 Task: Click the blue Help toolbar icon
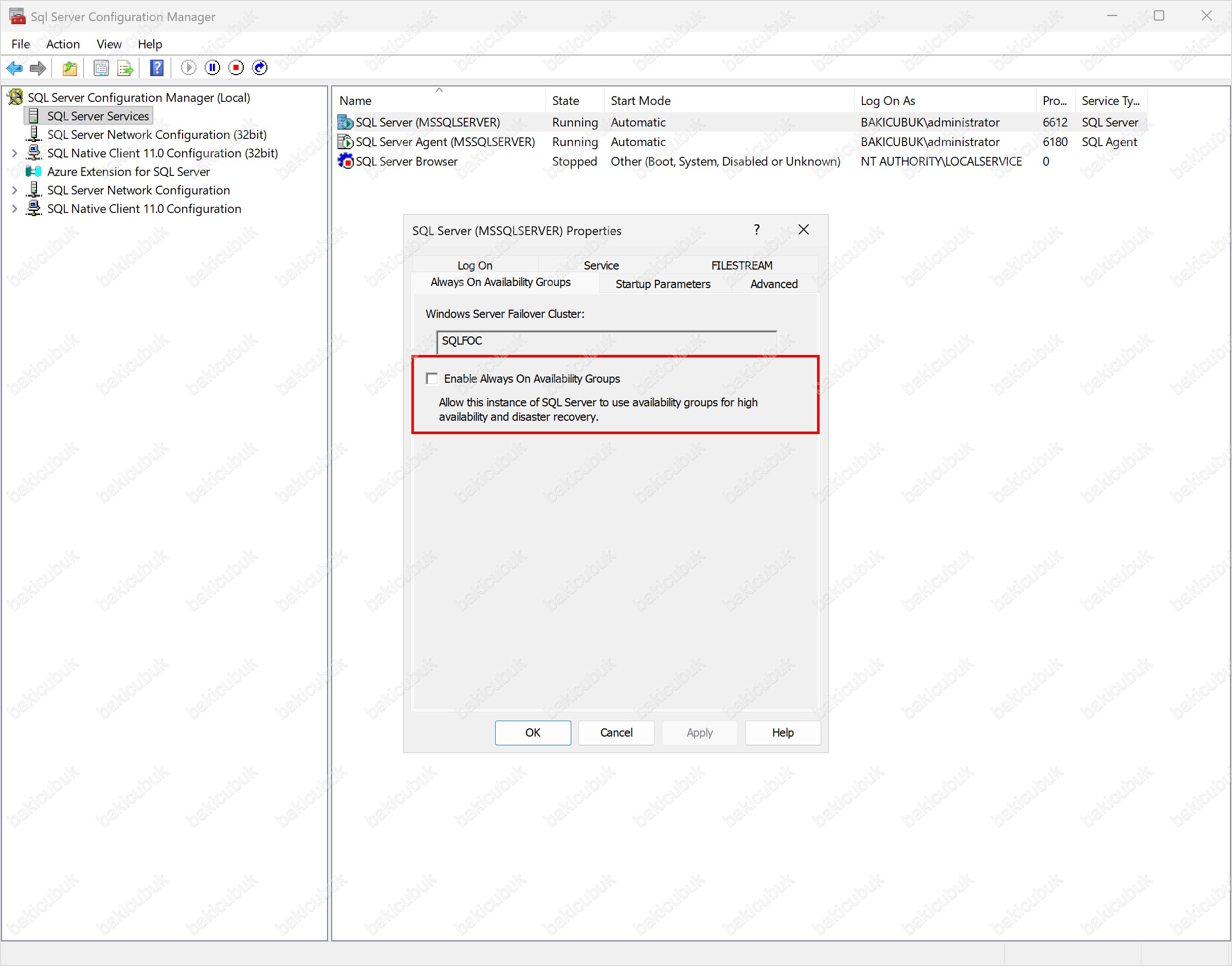click(157, 68)
